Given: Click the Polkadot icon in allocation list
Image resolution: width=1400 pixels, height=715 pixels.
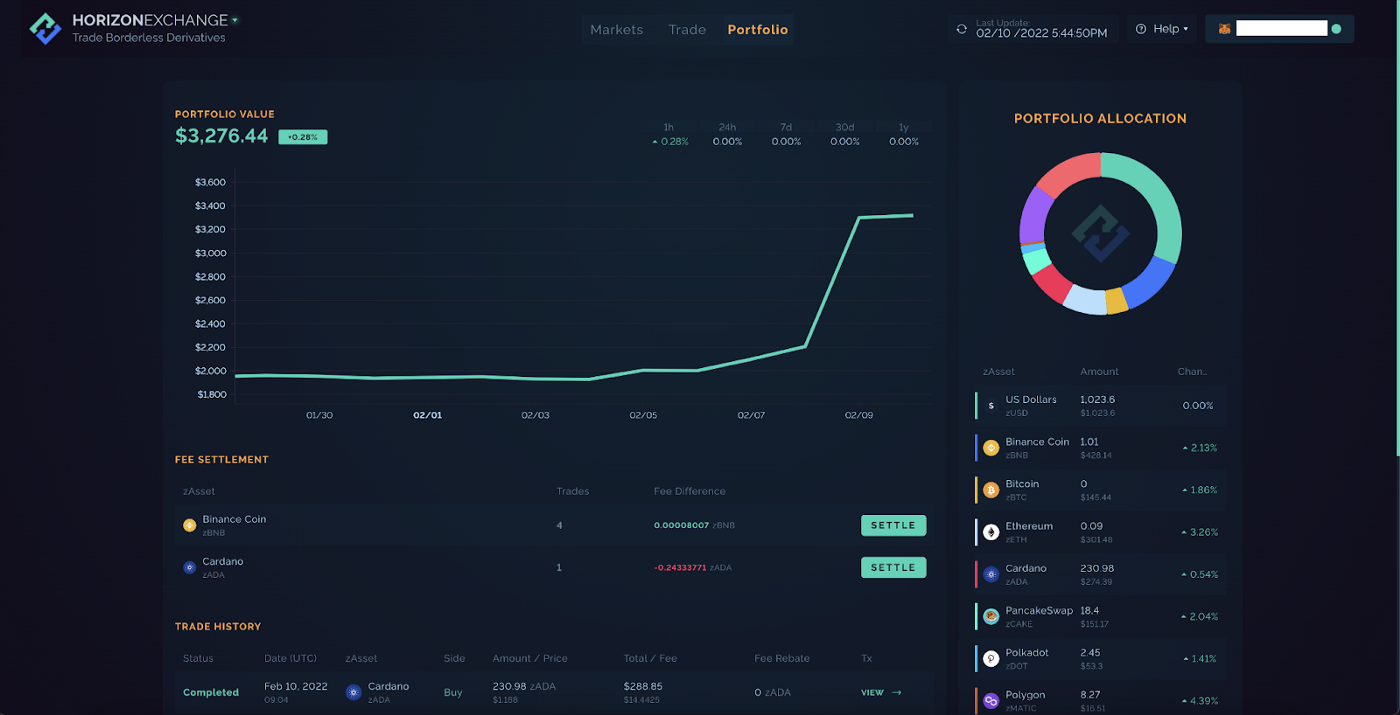Looking at the screenshot, I should (991, 658).
